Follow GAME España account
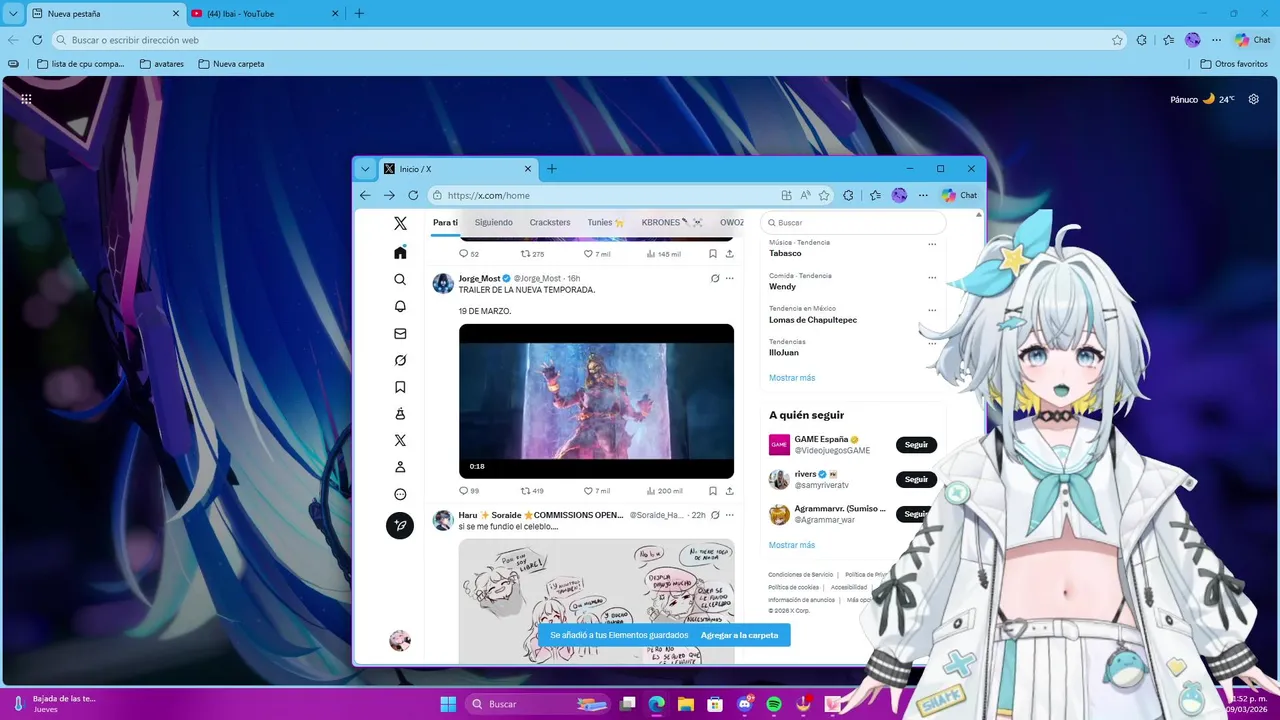The height and width of the screenshot is (720, 1280). (x=916, y=445)
